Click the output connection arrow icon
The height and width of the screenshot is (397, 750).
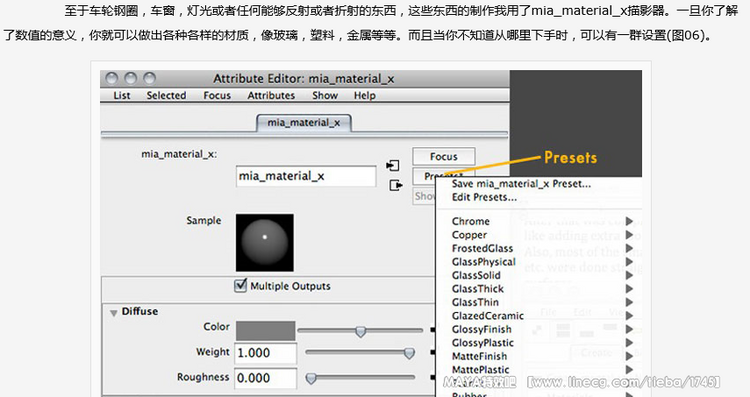pyautogui.click(x=396, y=185)
